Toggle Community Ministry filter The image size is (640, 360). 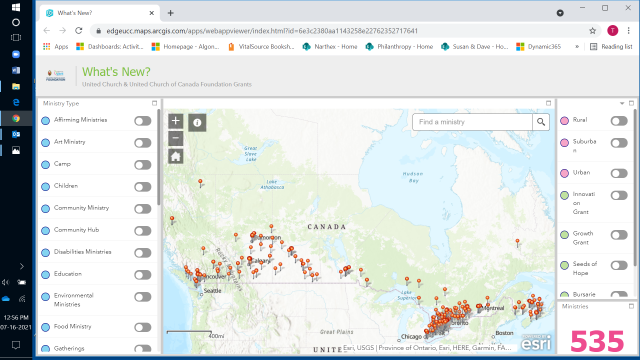pyautogui.click(x=142, y=209)
